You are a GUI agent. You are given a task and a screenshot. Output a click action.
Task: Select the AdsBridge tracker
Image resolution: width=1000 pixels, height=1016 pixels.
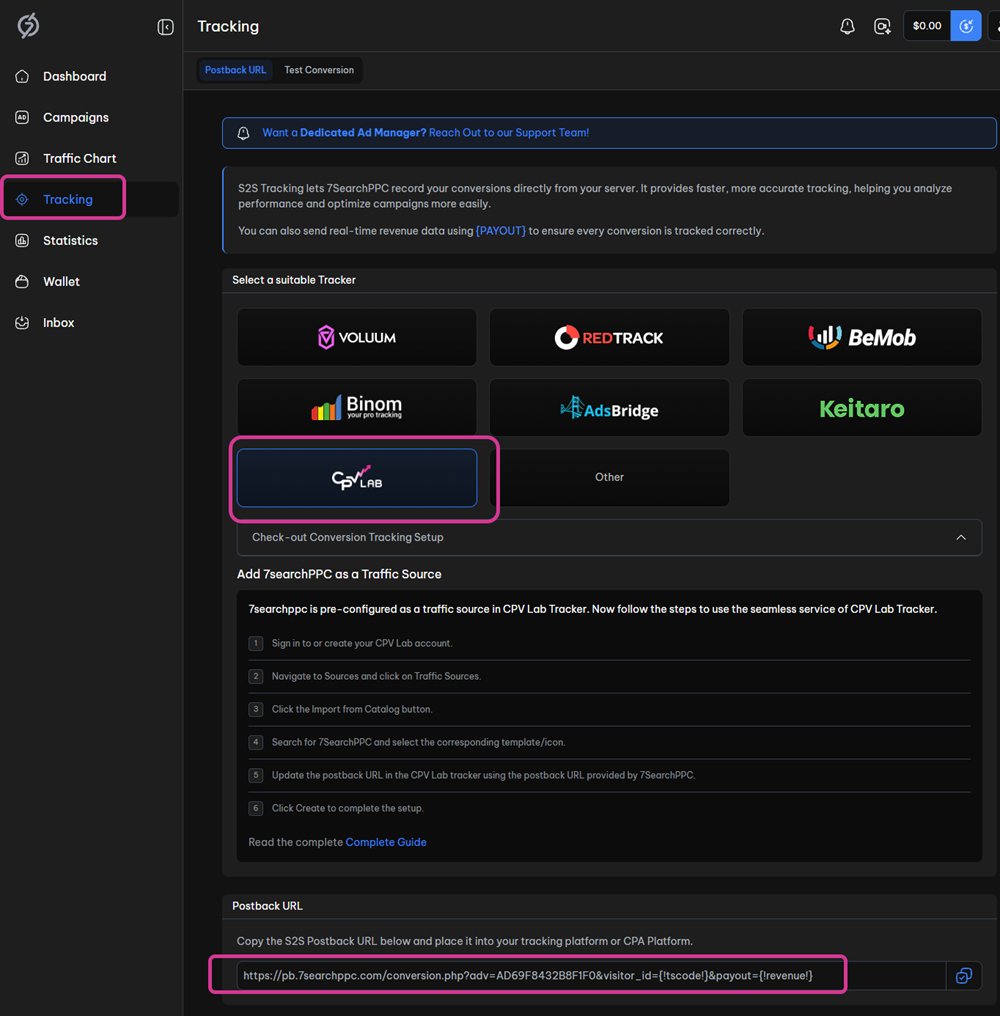(x=609, y=408)
